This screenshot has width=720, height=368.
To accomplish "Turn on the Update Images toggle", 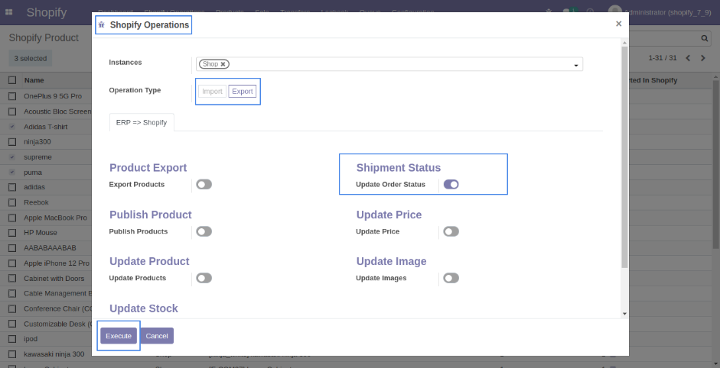I will point(451,278).
